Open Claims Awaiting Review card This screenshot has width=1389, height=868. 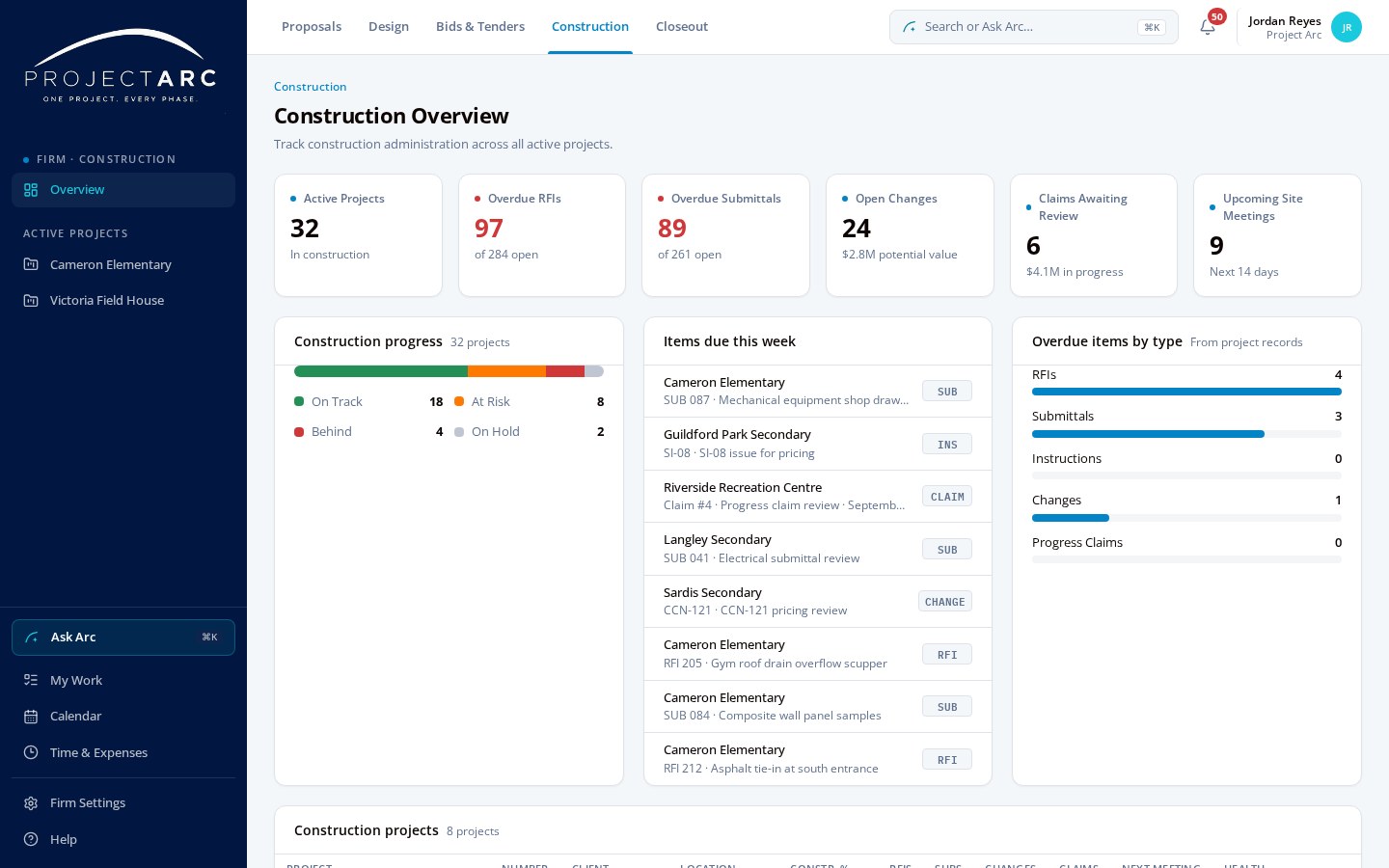point(1094,235)
